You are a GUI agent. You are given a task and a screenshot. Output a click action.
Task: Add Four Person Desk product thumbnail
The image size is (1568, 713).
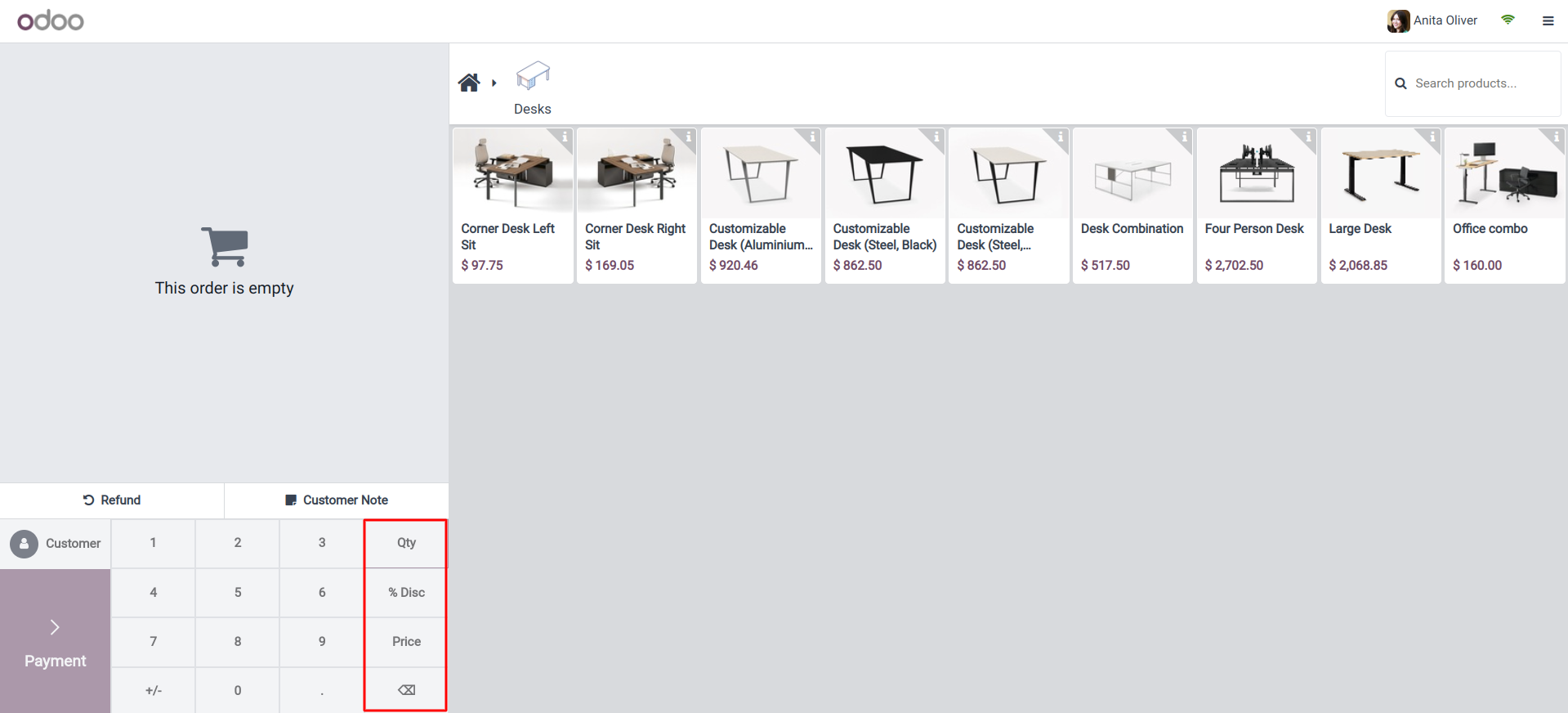click(x=1257, y=173)
